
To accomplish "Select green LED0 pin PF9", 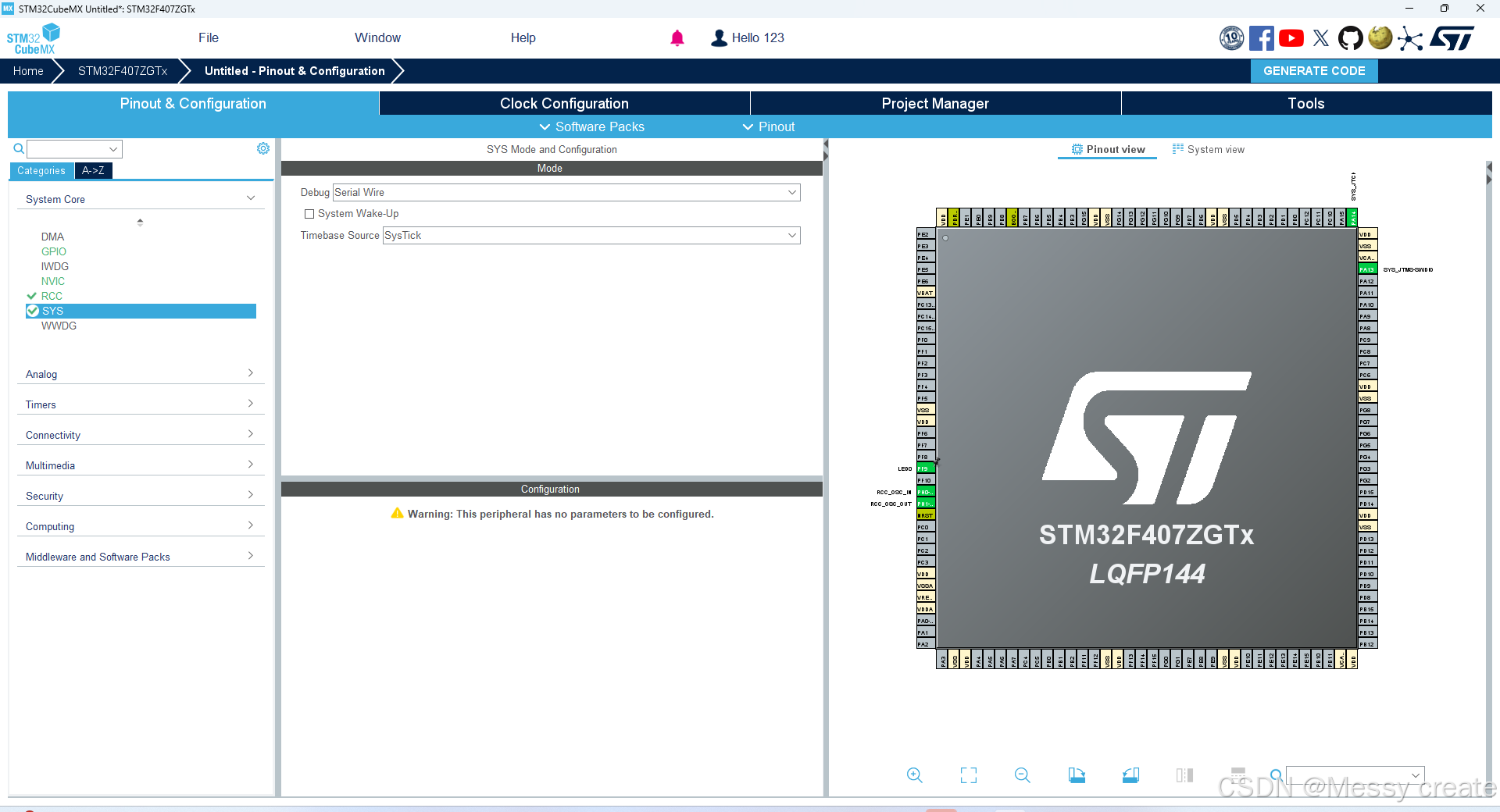I will pos(925,468).
